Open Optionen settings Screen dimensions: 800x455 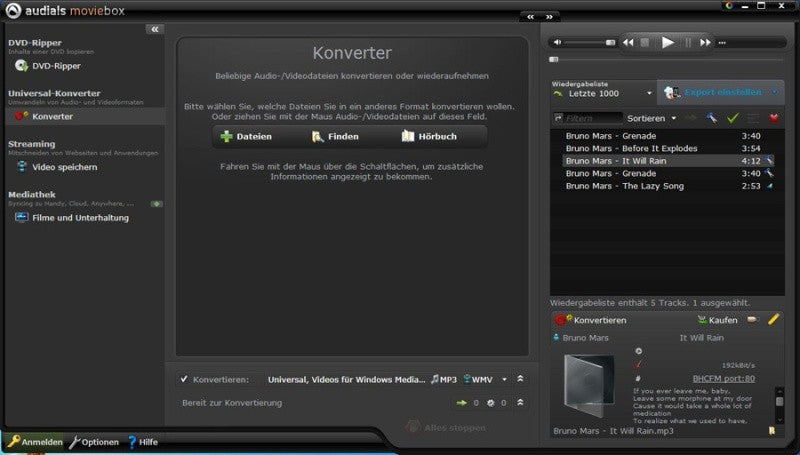[94, 442]
